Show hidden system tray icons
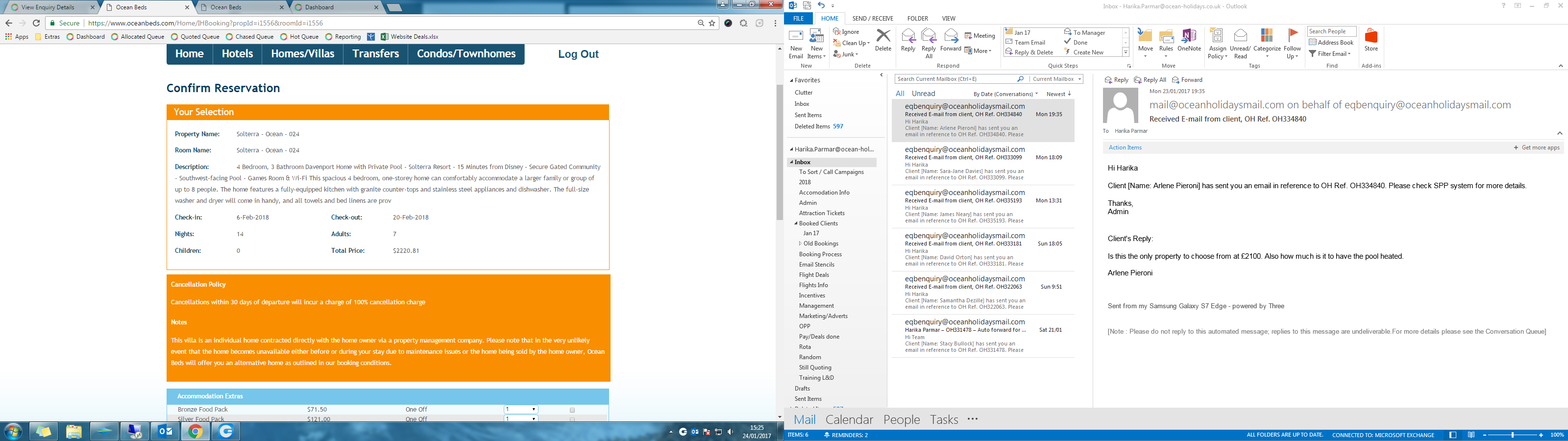The height and width of the screenshot is (441, 1568). 671,432
